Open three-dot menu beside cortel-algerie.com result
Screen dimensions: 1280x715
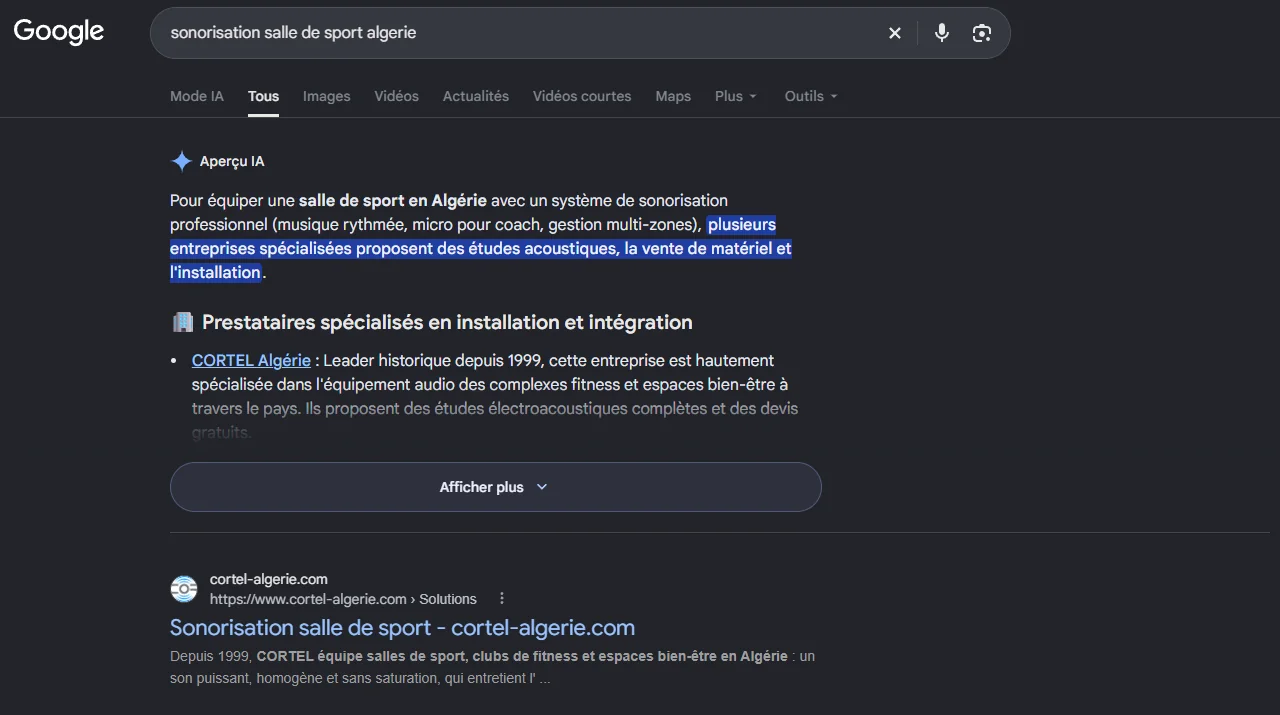[x=502, y=599]
